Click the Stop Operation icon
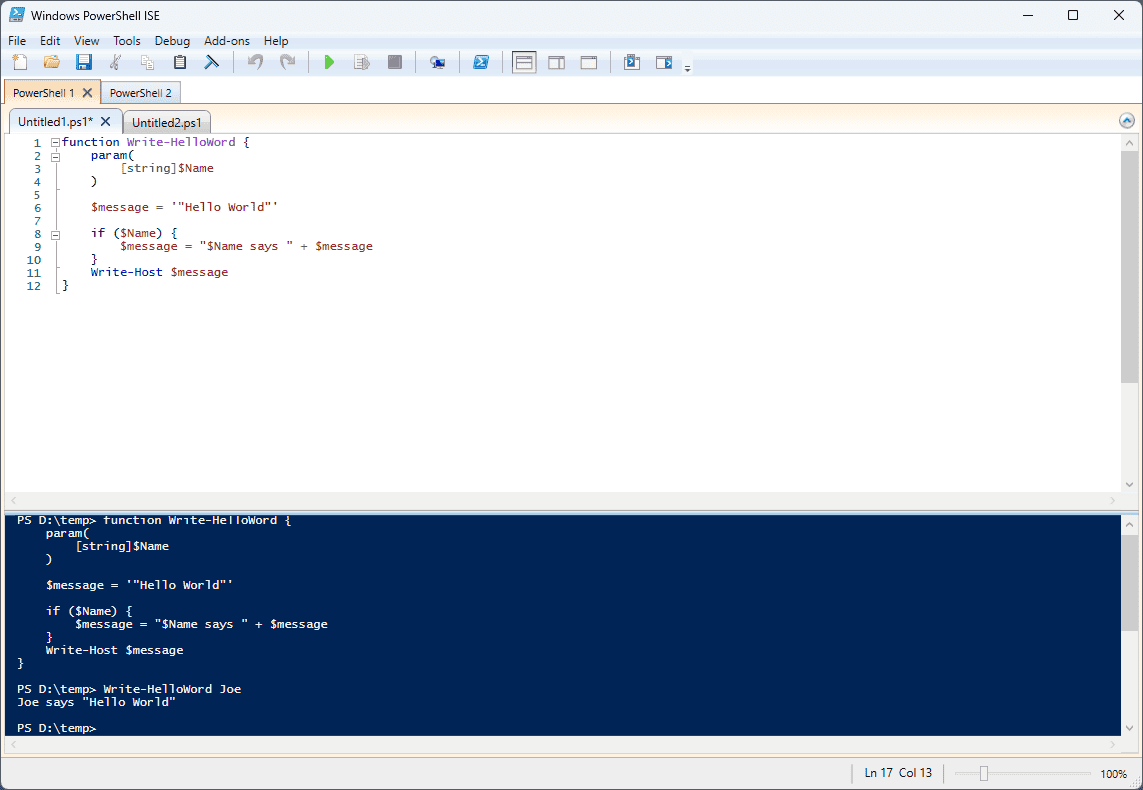 click(394, 62)
